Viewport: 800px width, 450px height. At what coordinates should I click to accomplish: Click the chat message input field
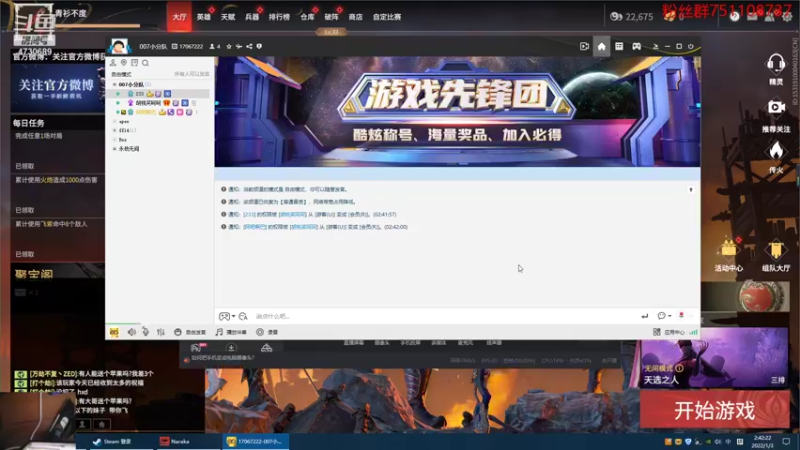[444, 316]
